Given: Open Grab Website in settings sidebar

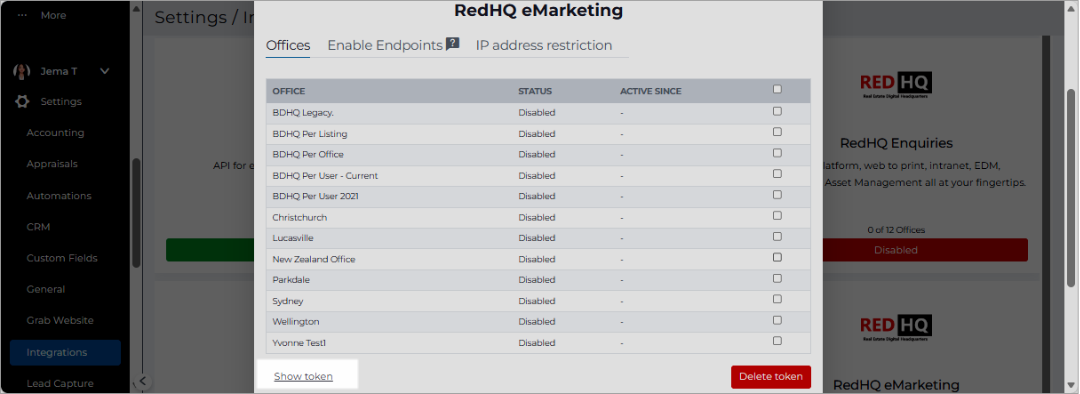Looking at the screenshot, I should [x=60, y=320].
